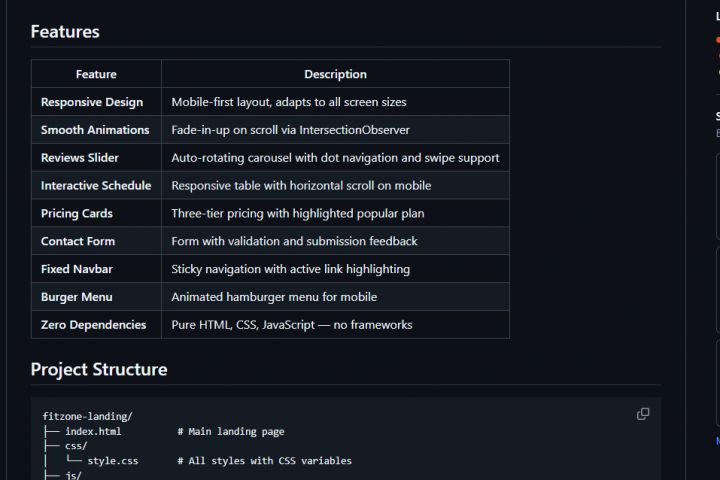
Task: Click the fitzone-landing/ root folder line
Action: (87, 416)
